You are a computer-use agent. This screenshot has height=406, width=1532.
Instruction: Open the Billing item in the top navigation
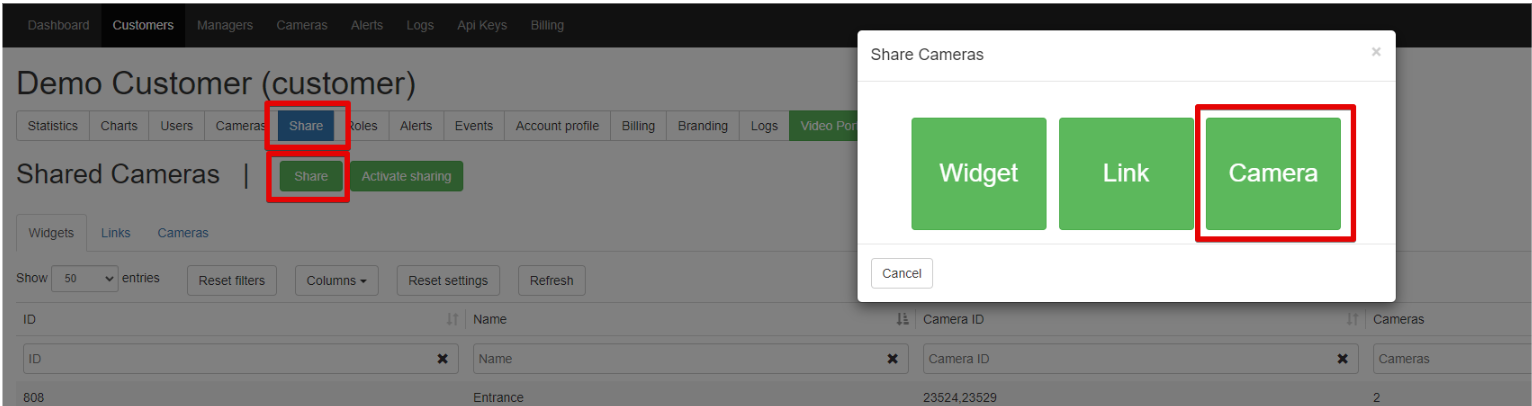pos(547,25)
